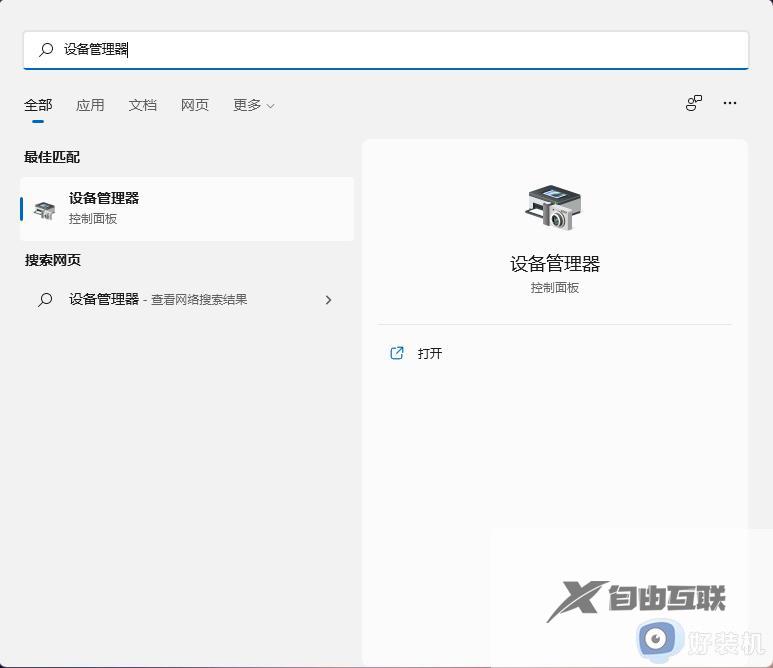This screenshot has width=773, height=668.
Task: Click 控制面板 subtitle under best match result
Action: pyautogui.click(x=93, y=219)
